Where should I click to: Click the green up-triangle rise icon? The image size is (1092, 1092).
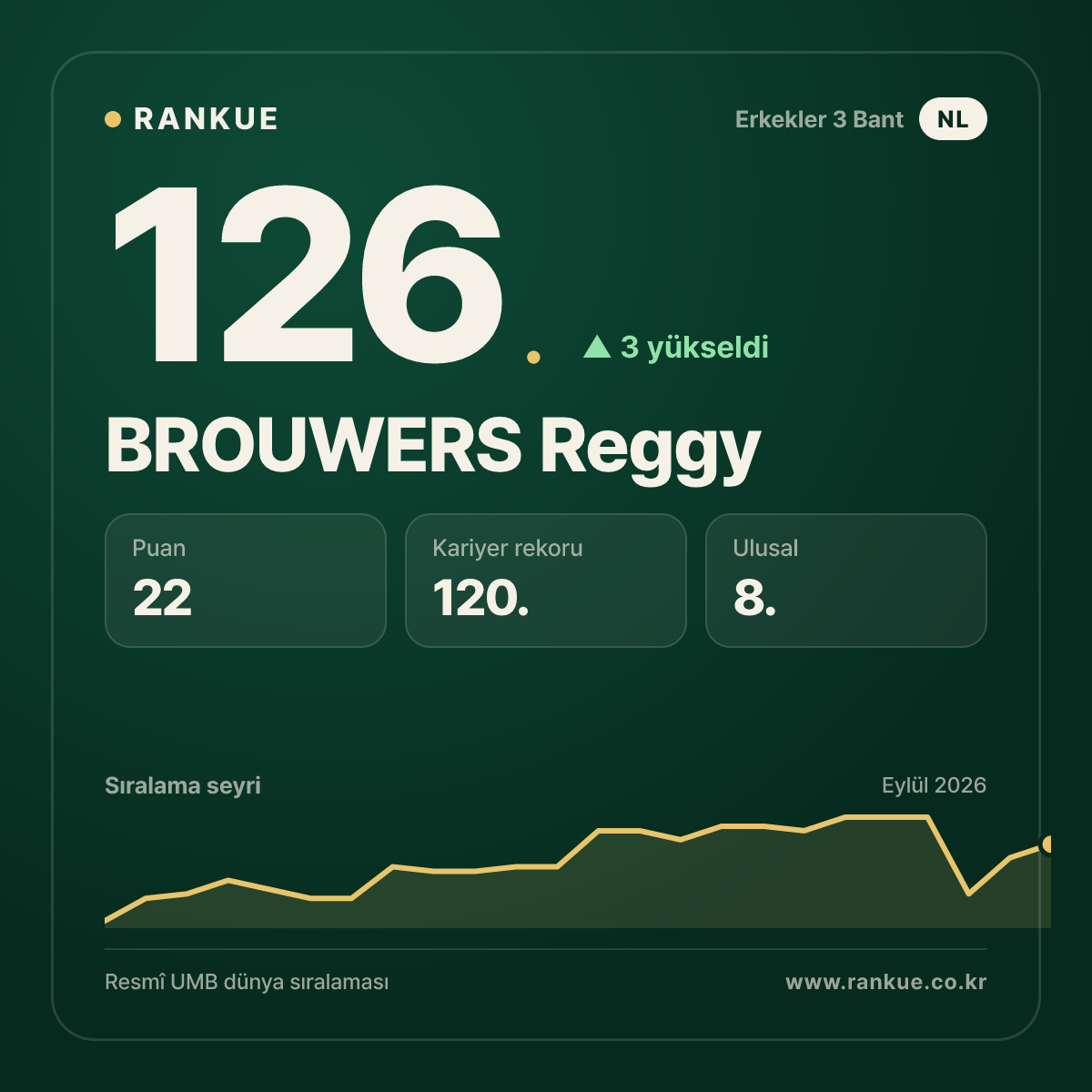point(597,347)
